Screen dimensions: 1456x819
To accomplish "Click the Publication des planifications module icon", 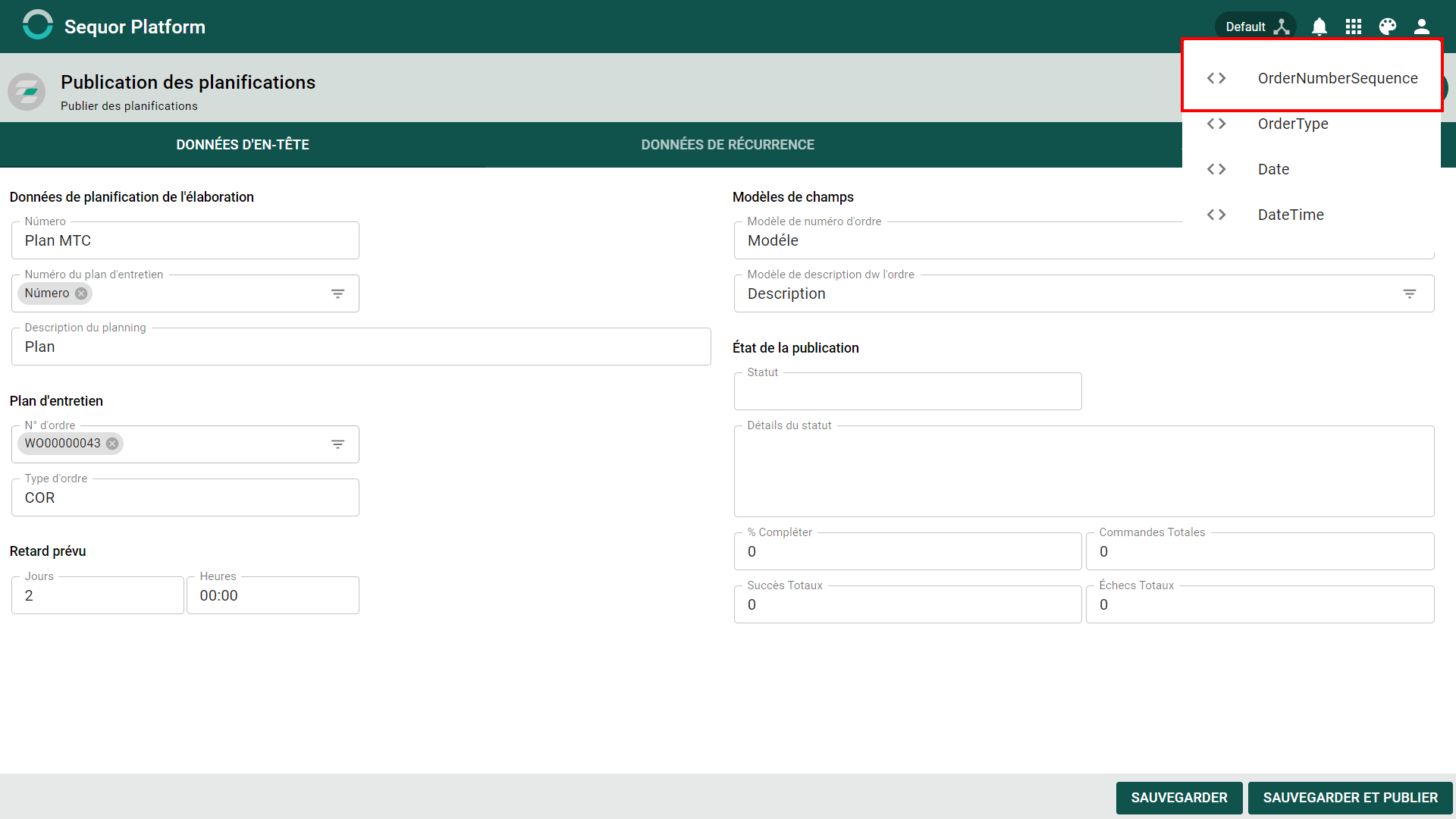I will (x=27, y=92).
